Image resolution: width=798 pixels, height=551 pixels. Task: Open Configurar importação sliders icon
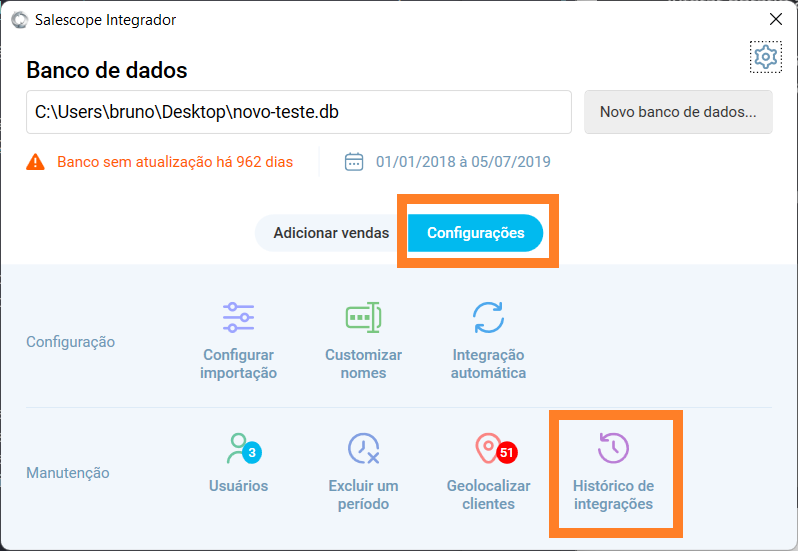238,317
